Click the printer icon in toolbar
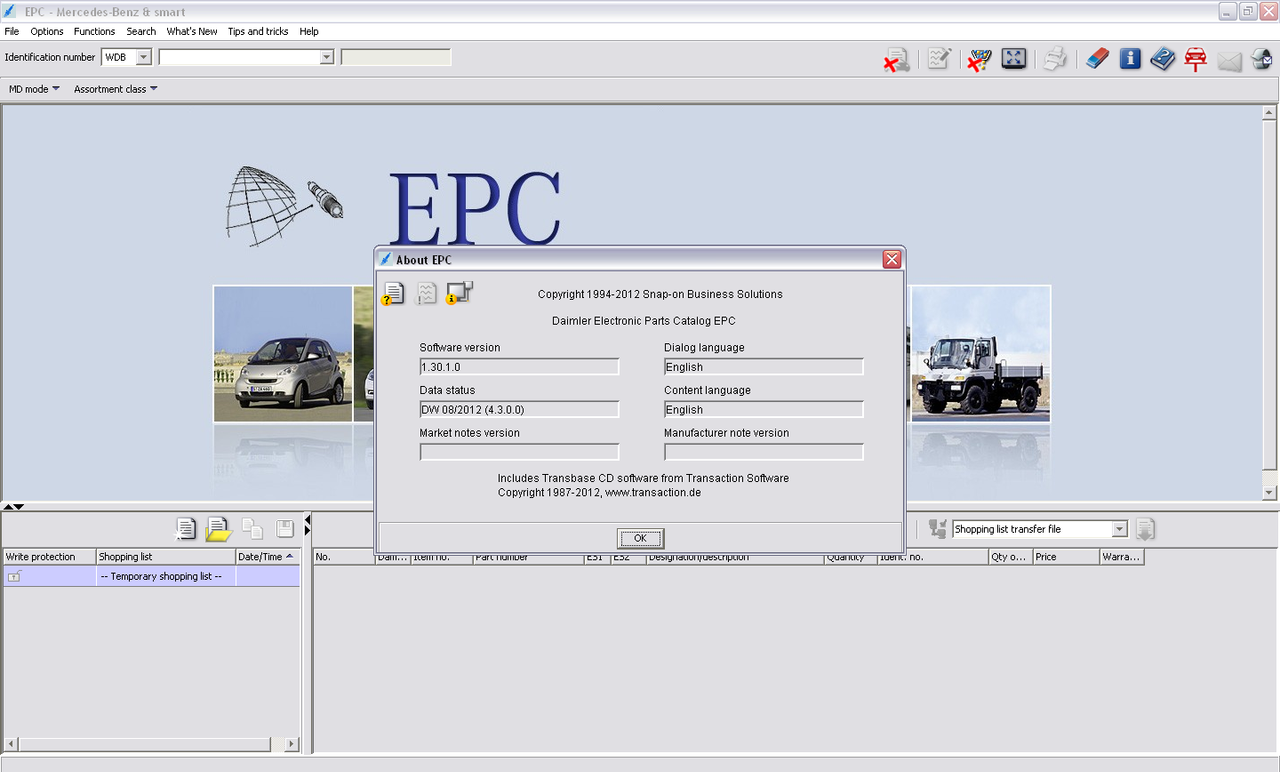This screenshot has height=772, width=1280. [1055, 59]
